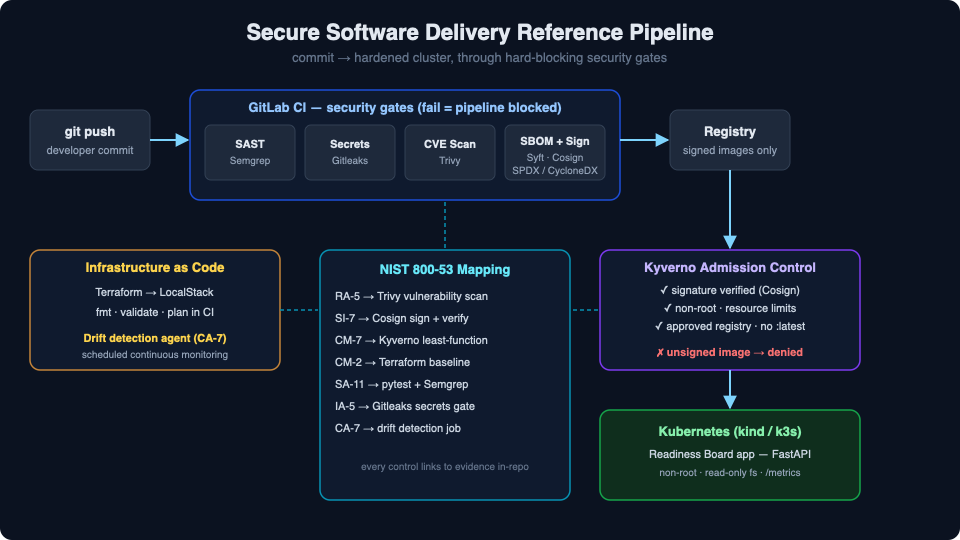The image size is (960, 540).
Task: Click the 'Kubernetes (kind / k3s)' heading
Action: 730,432
